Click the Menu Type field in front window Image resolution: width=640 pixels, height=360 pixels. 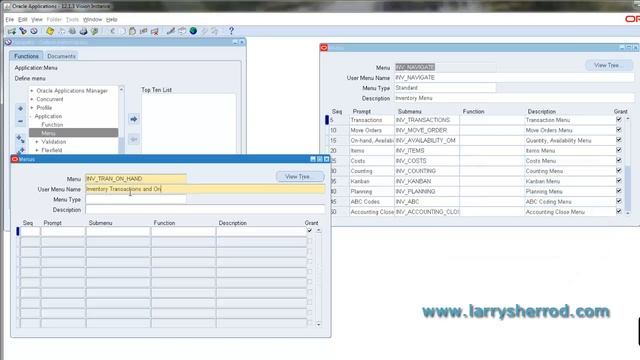coord(136,199)
